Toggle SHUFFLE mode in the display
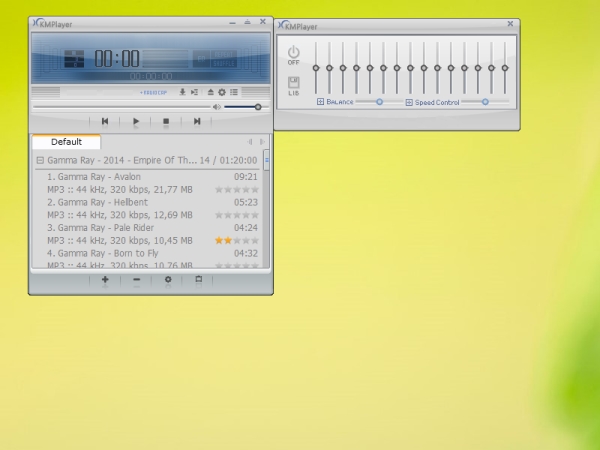 tap(224, 64)
